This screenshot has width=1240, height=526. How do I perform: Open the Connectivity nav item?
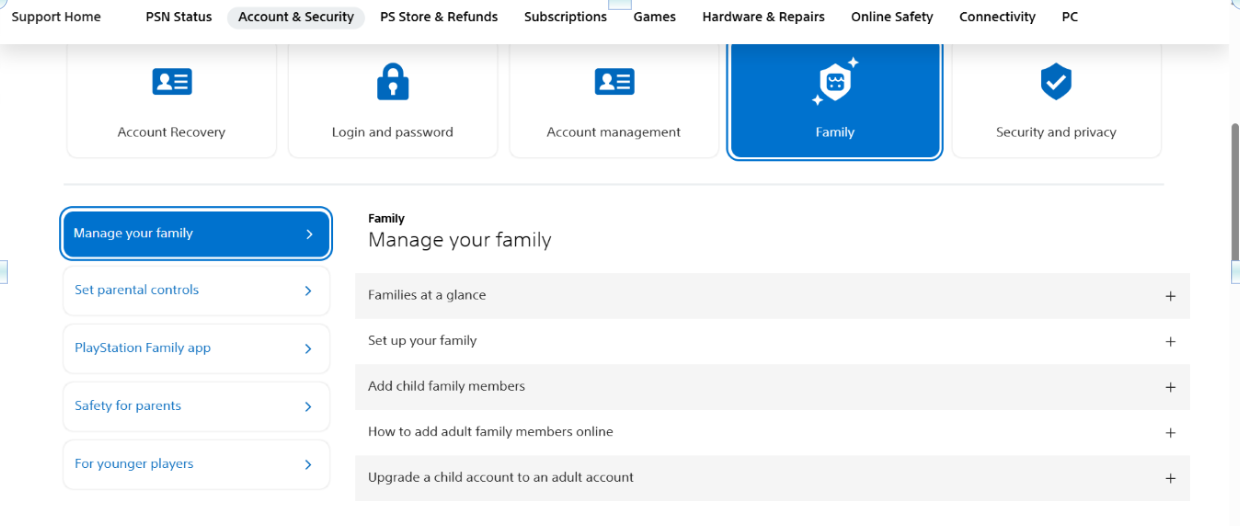(x=997, y=17)
